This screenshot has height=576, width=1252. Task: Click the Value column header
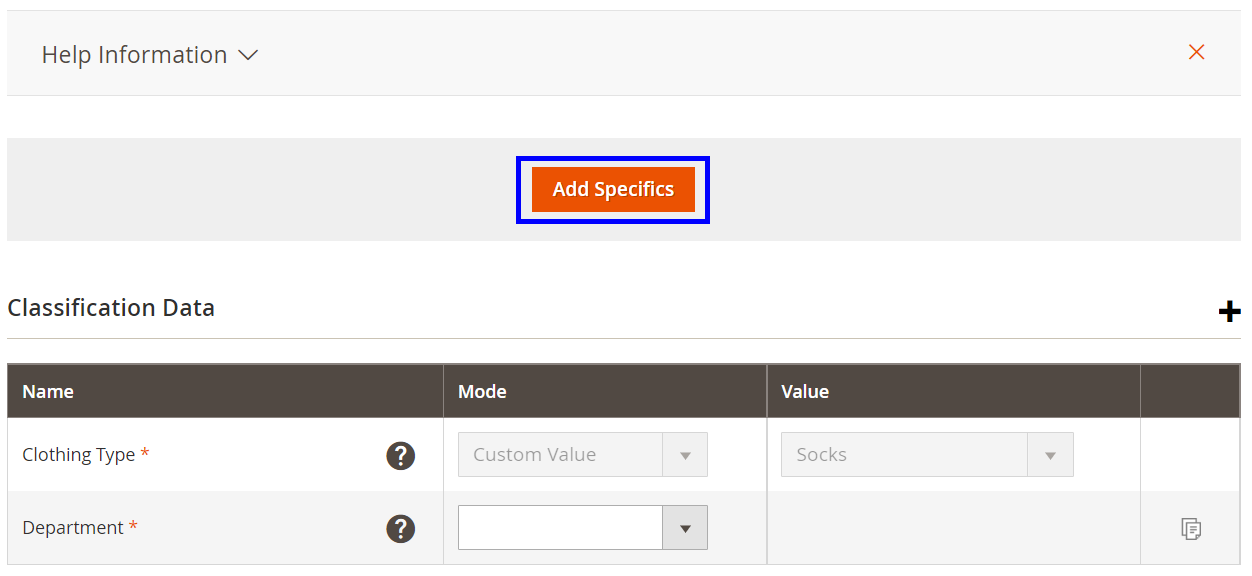coord(804,391)
